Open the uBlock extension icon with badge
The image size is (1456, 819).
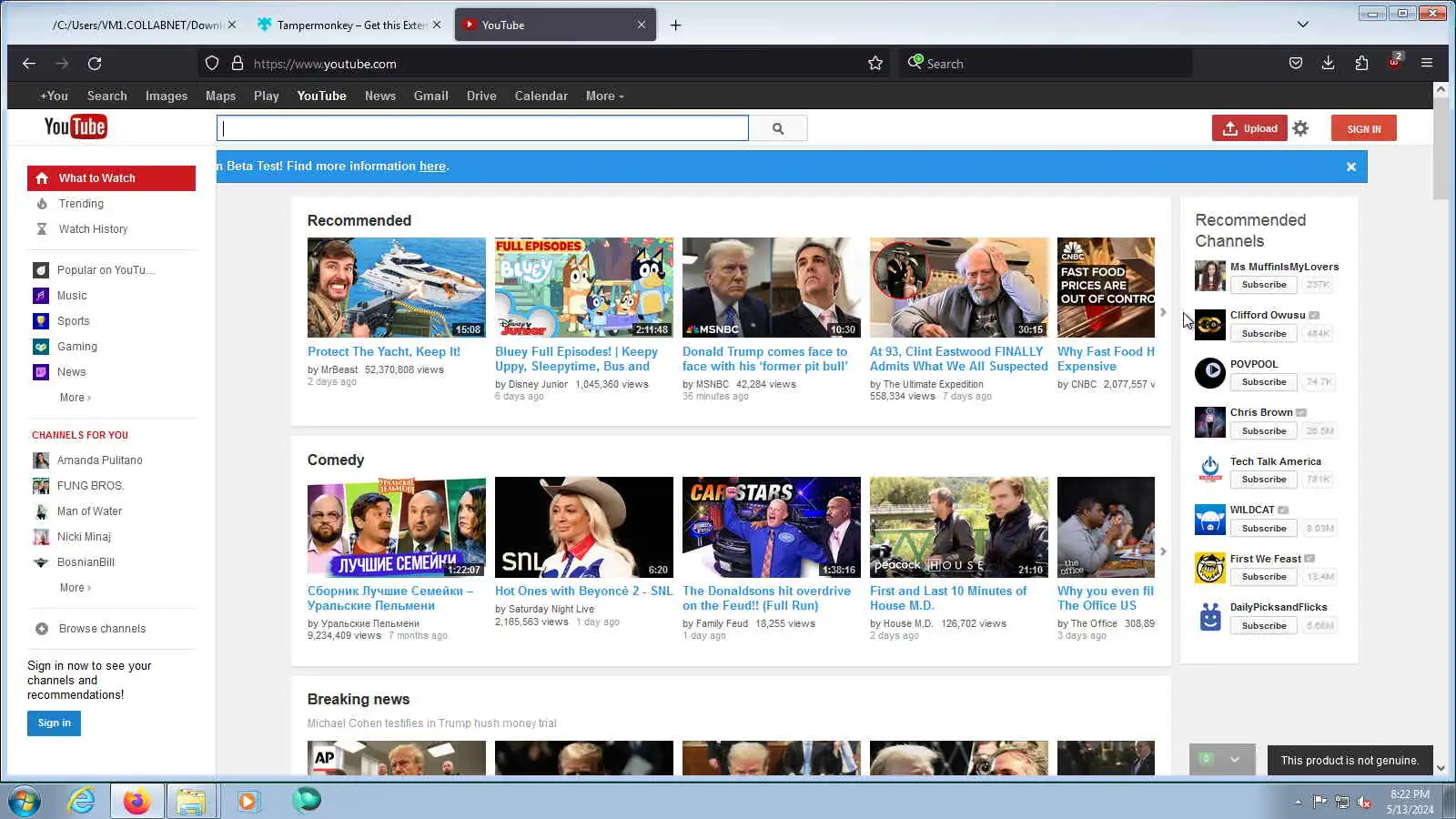1394,62
